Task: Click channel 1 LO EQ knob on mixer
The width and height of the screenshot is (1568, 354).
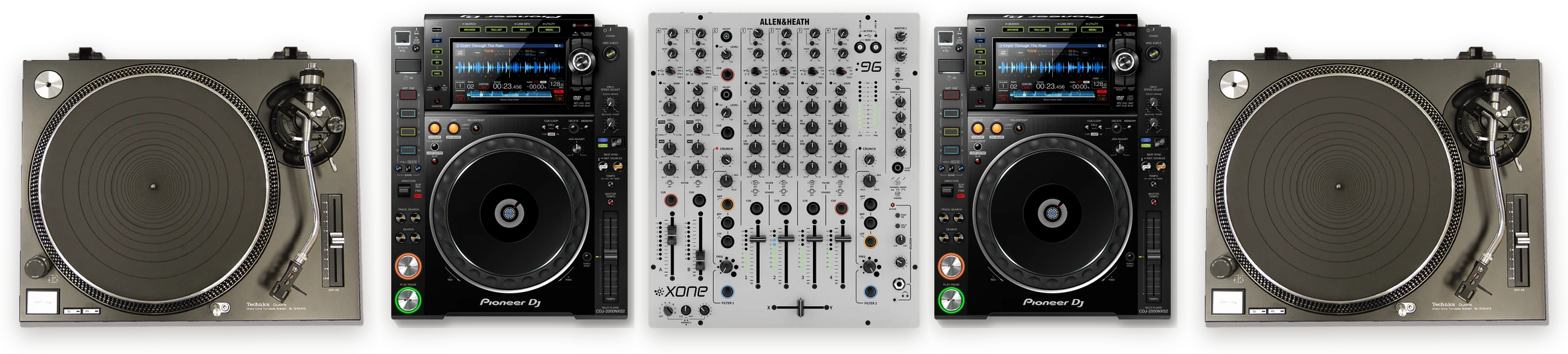Action: pyautogui.click(x=756, y=168)
